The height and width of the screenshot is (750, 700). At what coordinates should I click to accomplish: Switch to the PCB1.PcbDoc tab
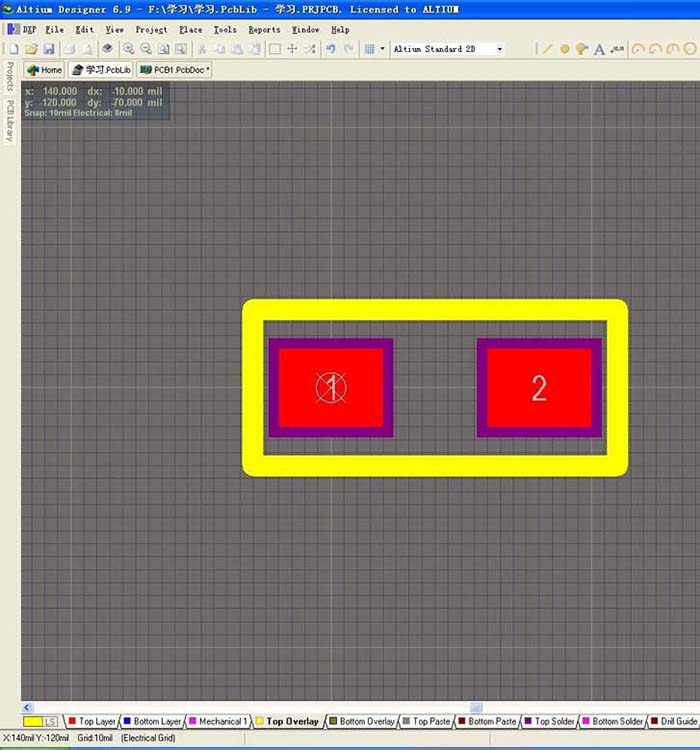click(174, 70)
